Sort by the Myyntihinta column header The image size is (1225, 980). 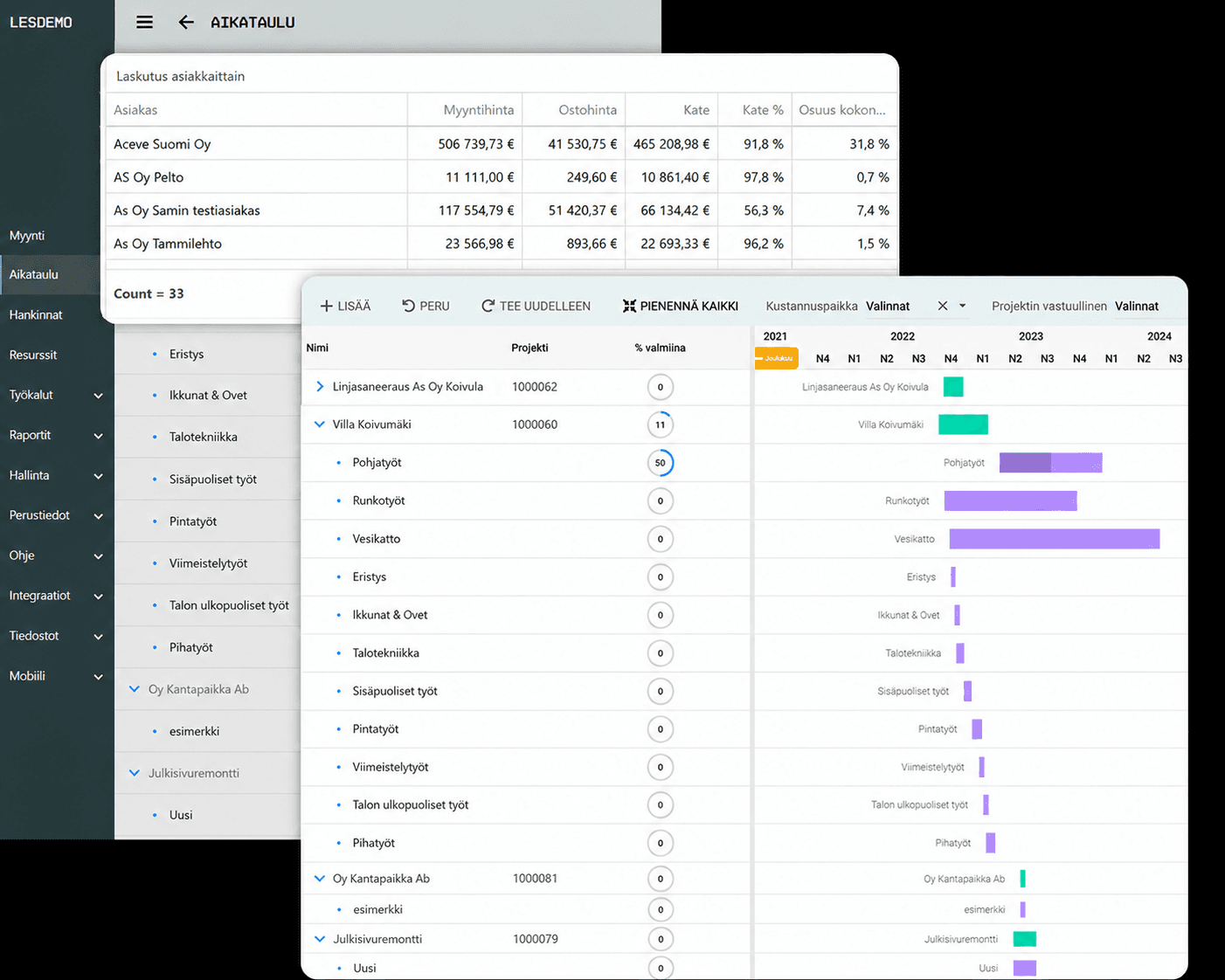(479, 110)
